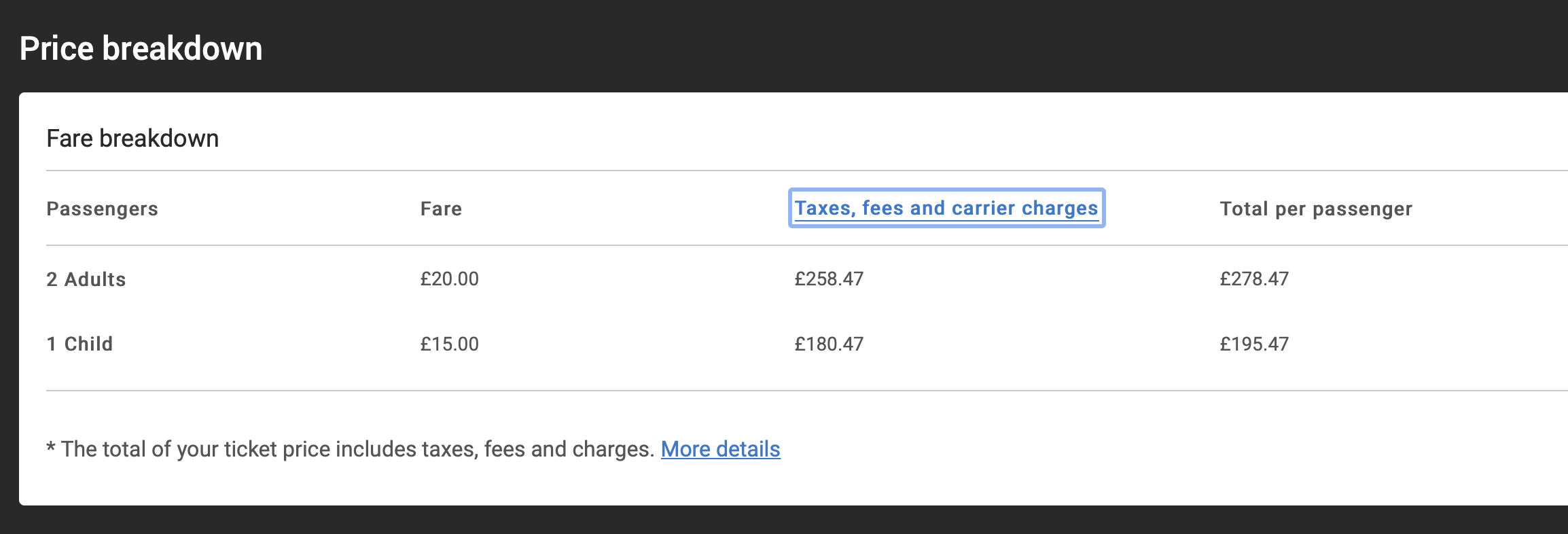This screenshot has height=534, width=1568.
Task: Select the word 'Adults' in first row
Action: (x=95, y=279)
